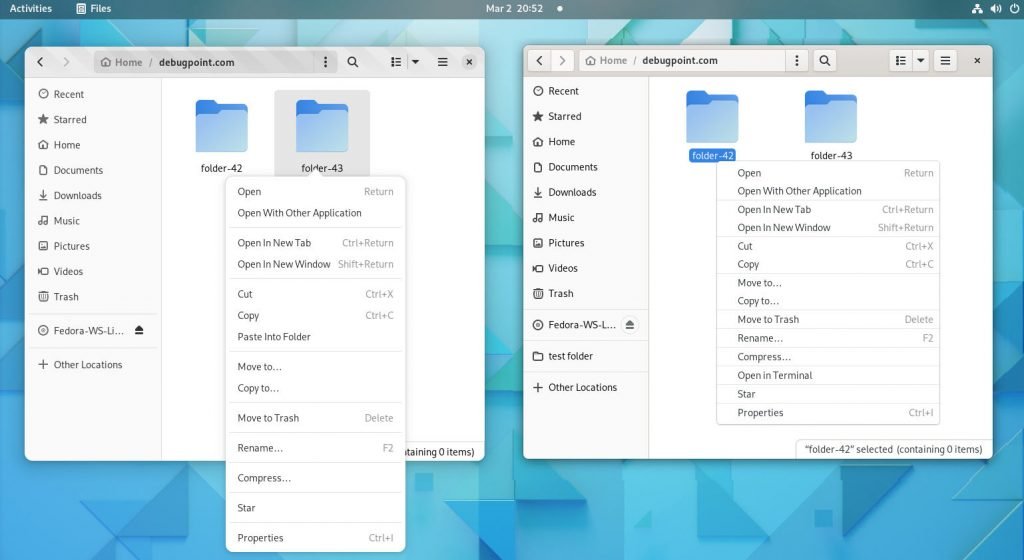Toggle list view in right window
The image size is (1024, 560).
click(x=901, y=61)
